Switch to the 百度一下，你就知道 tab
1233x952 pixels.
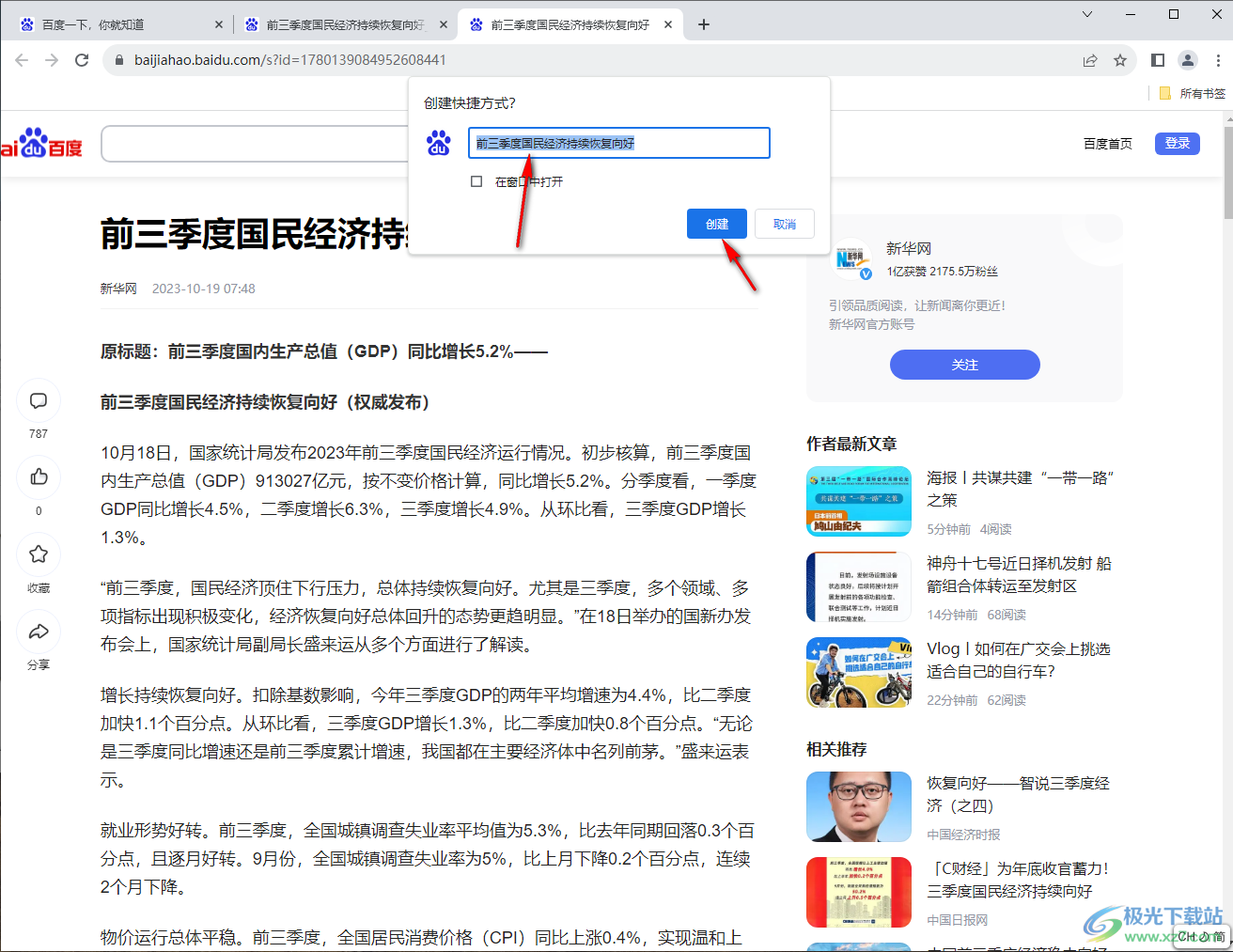click(x=120, y=24)
